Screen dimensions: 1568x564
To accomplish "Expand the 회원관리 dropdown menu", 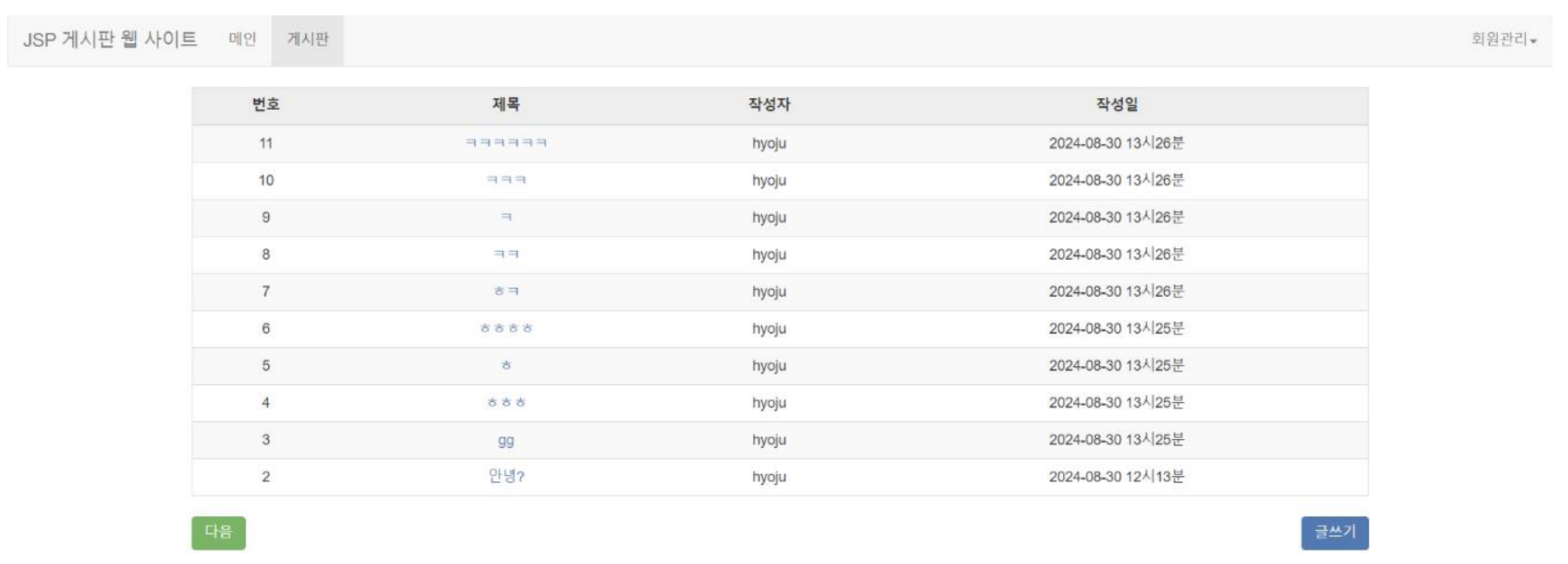I will tap(1502, 40).
